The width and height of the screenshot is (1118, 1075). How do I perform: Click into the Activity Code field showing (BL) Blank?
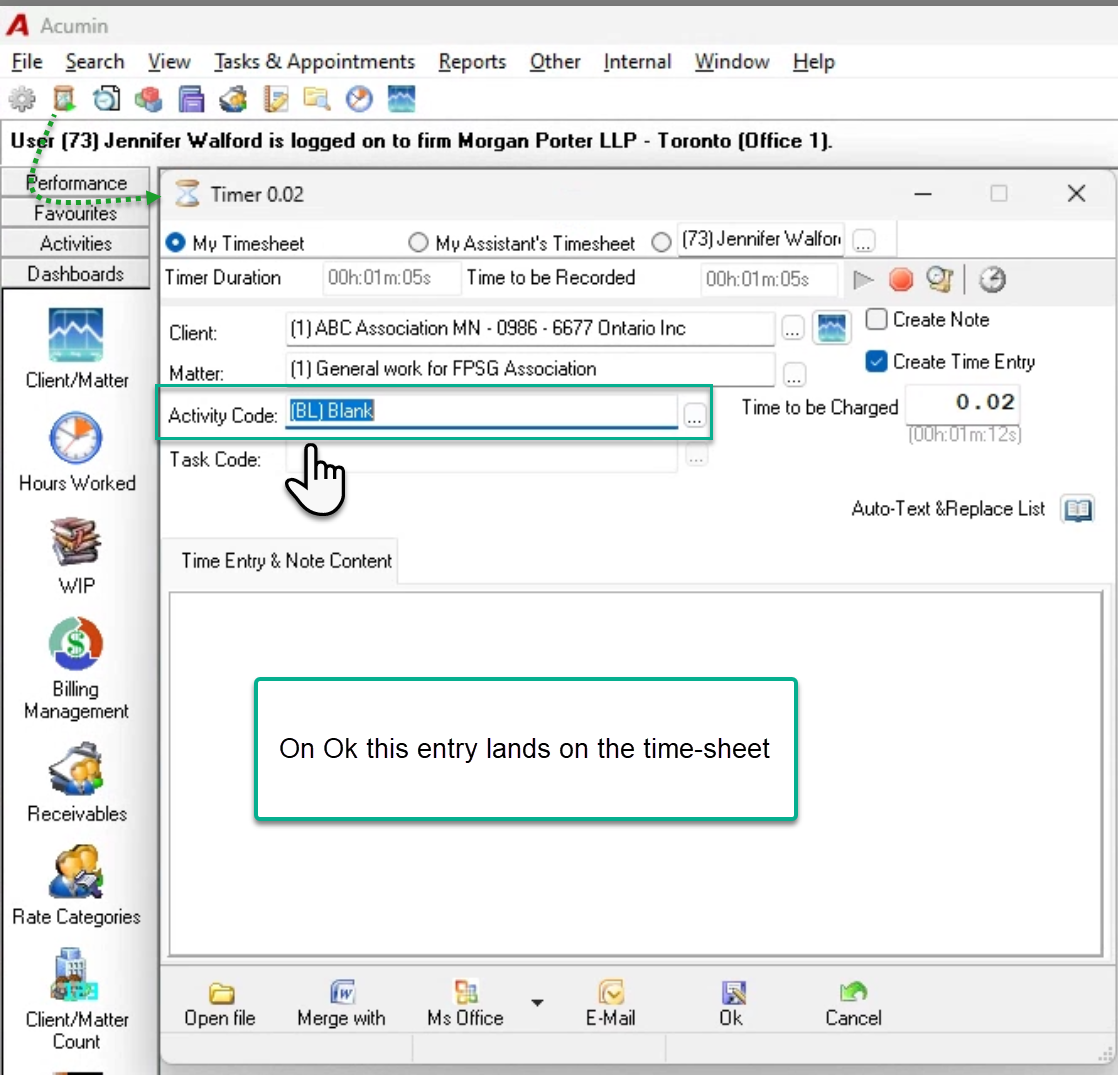(x=481, y=411)
